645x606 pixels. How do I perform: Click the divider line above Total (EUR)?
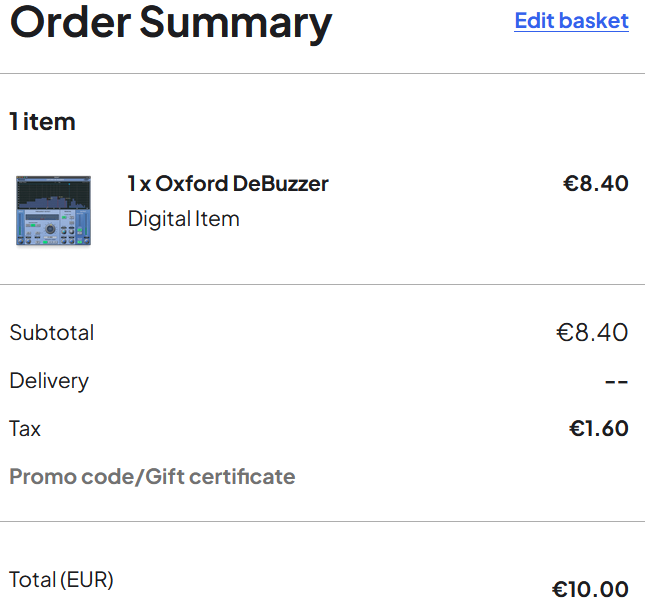click(x=322, y=521)
